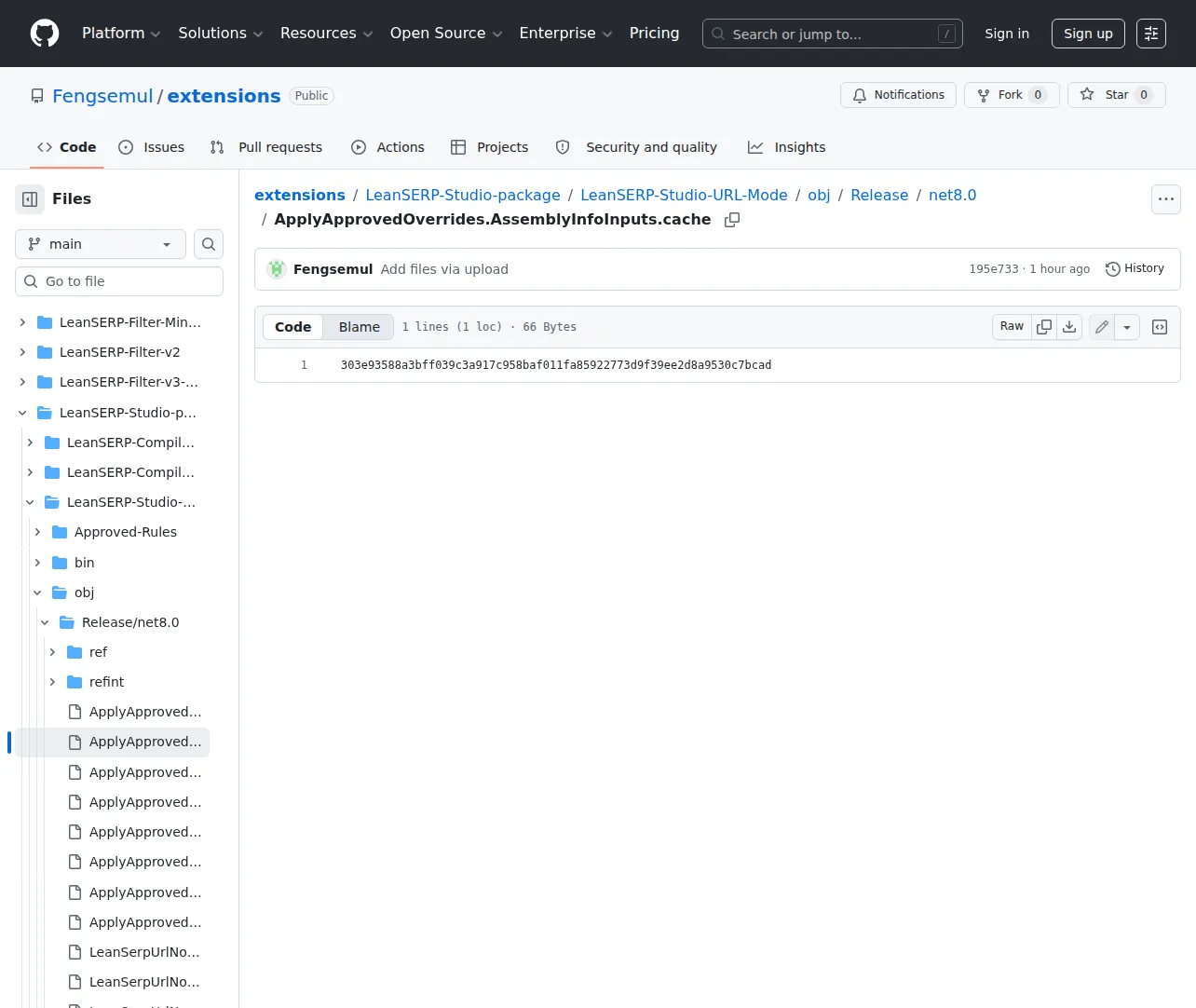
Task: Open the Issues tab
Action: (152, 147)
